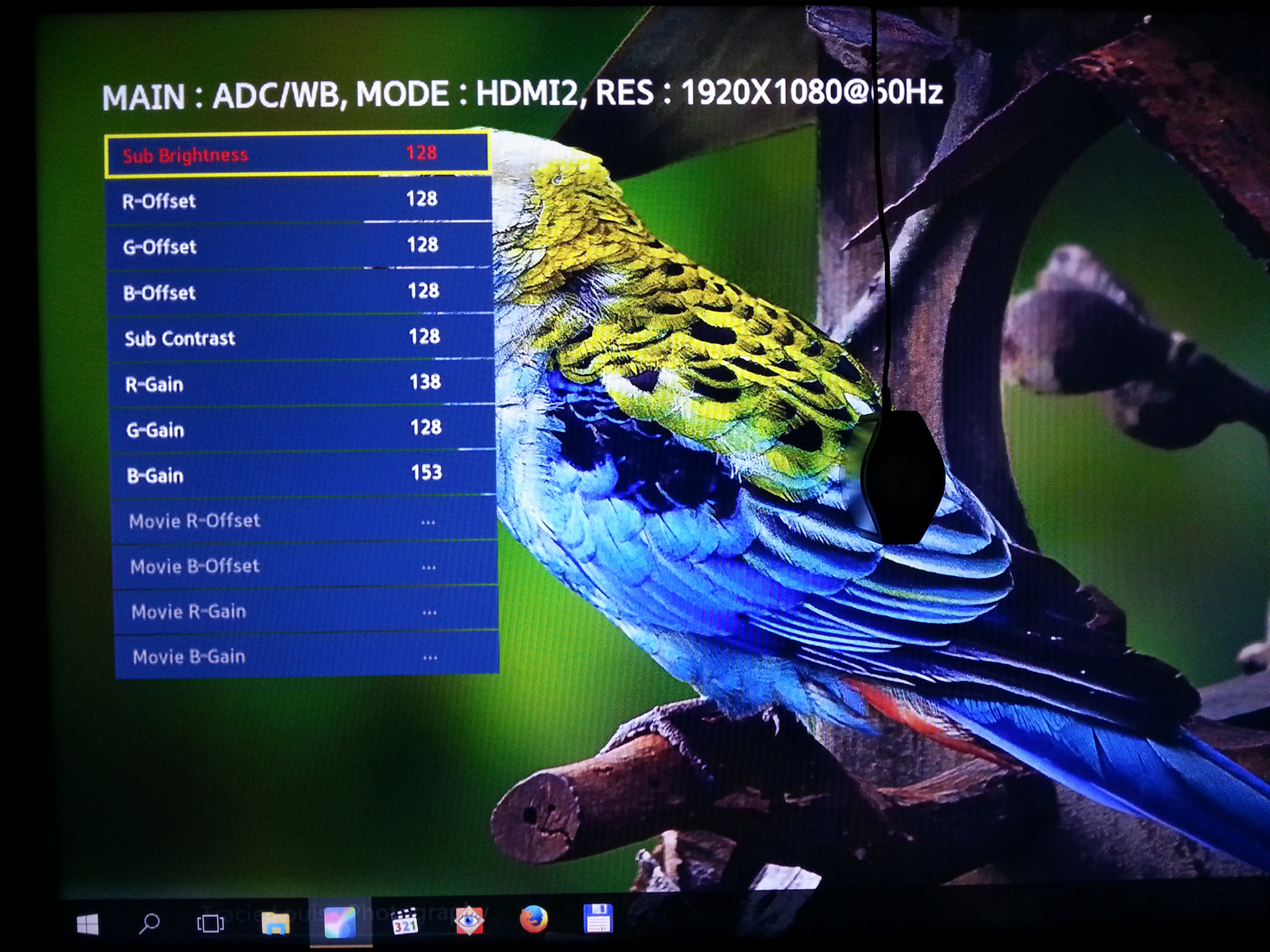Click the active colorful gradient app icon
This screenshot has width=1270, height=952.
pos(340,922)
